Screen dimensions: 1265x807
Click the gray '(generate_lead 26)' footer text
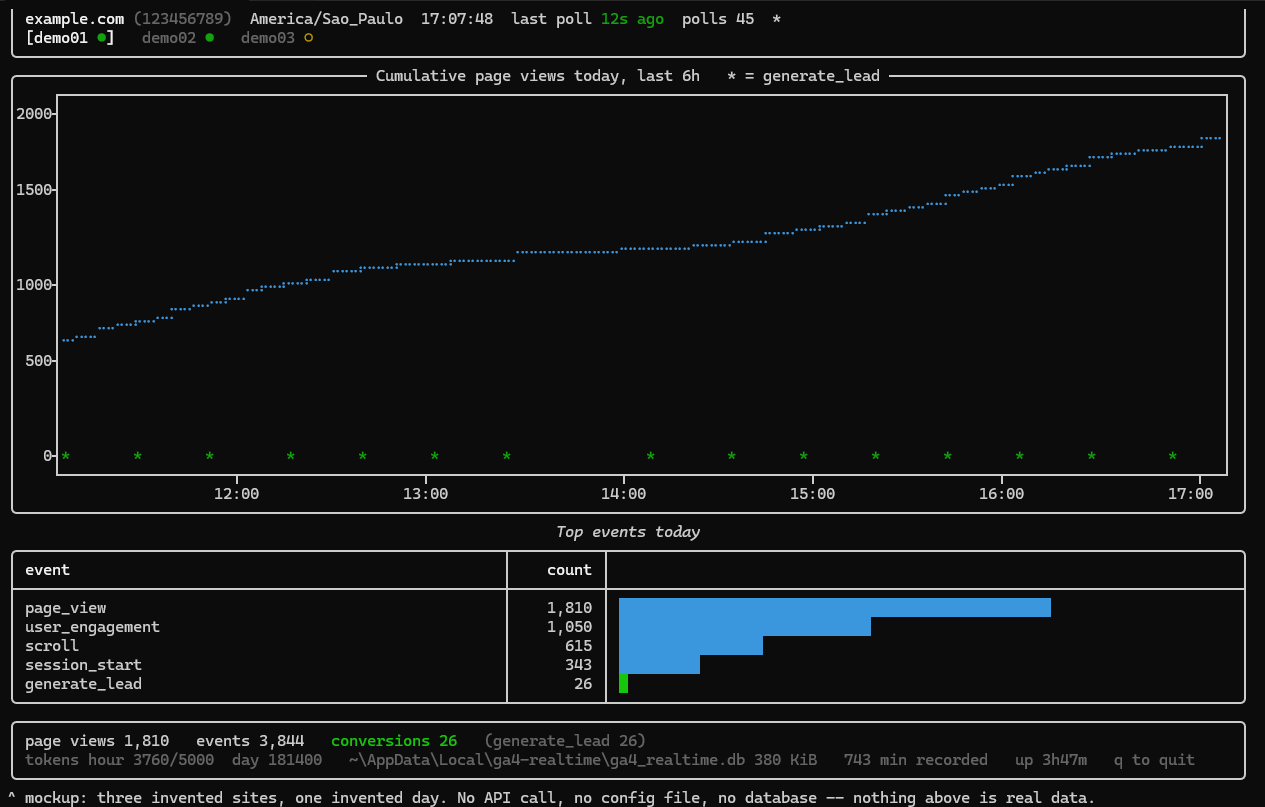565,741
